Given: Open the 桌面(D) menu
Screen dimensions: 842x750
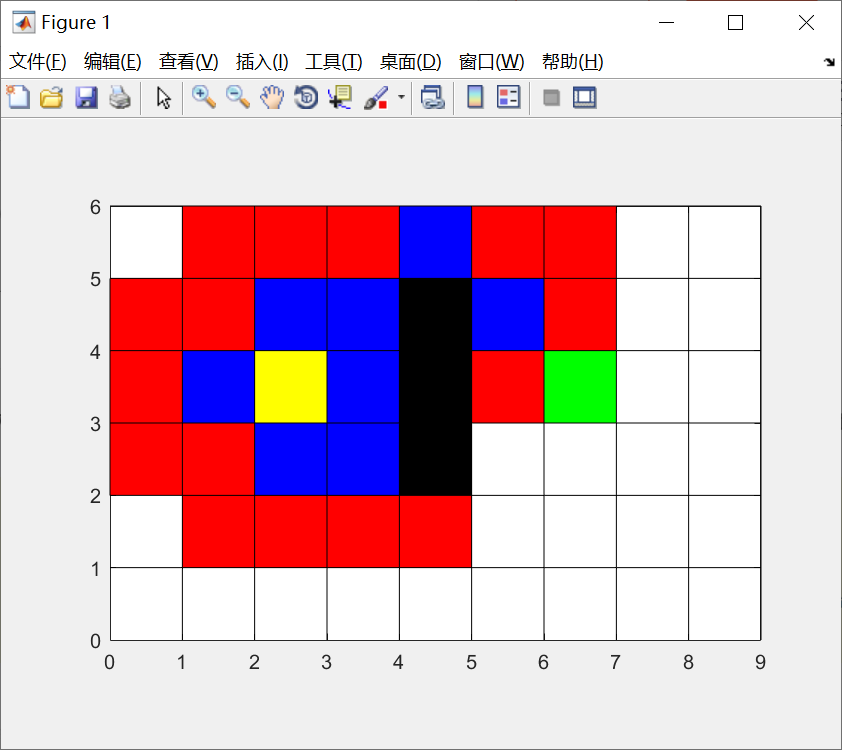Looking at the screenshot, I should pyautogui.click(x=410, y=62).
